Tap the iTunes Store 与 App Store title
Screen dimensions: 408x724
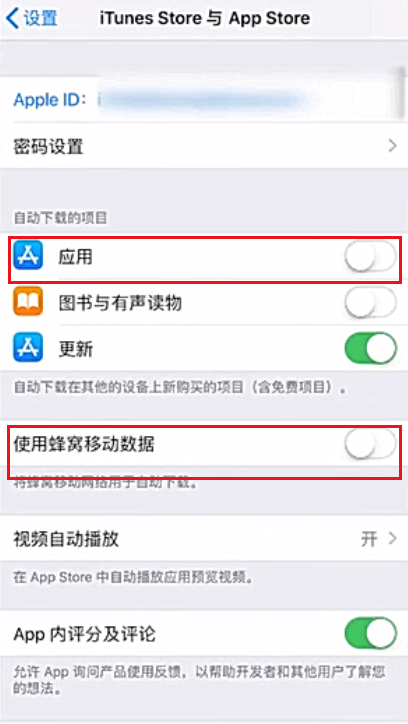pyautogui.click(x=205, y=18)
